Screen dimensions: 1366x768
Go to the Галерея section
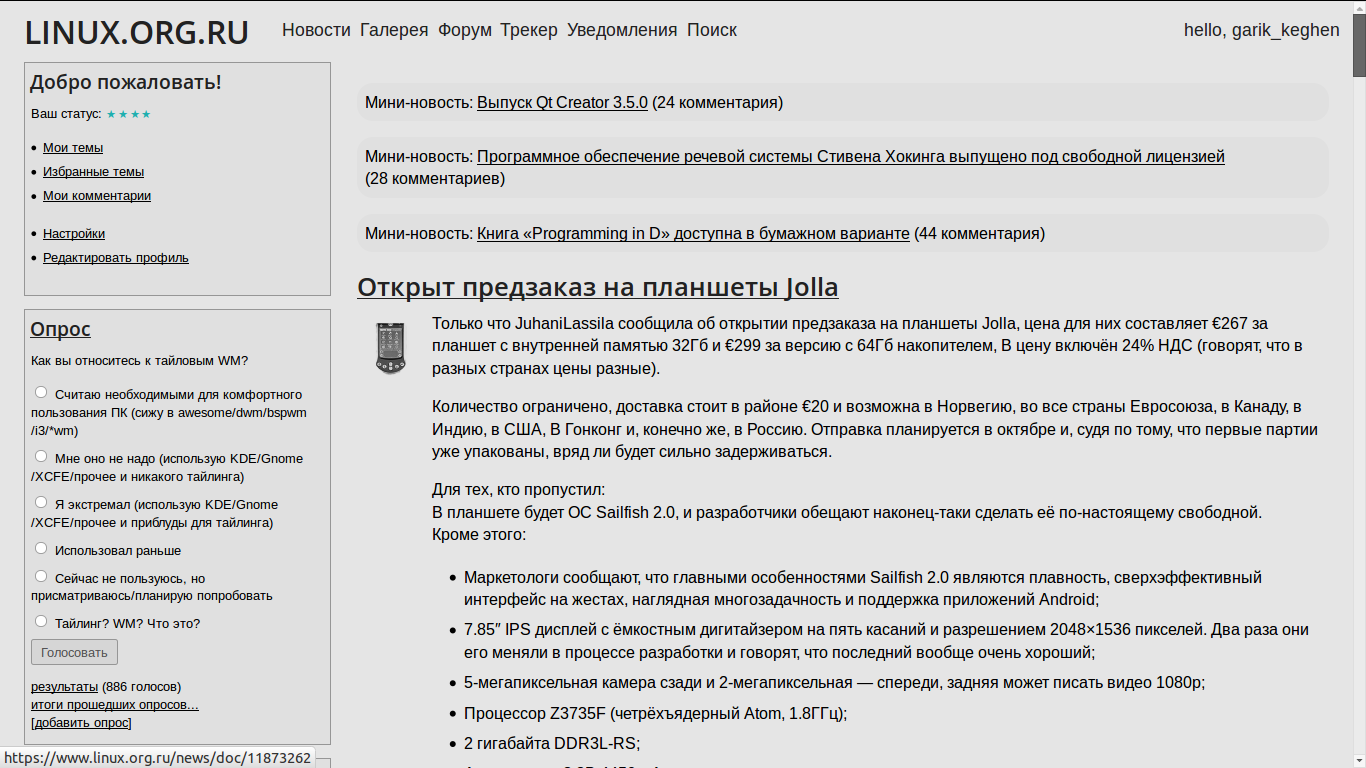pyautogui.click(x=394, y=30)
